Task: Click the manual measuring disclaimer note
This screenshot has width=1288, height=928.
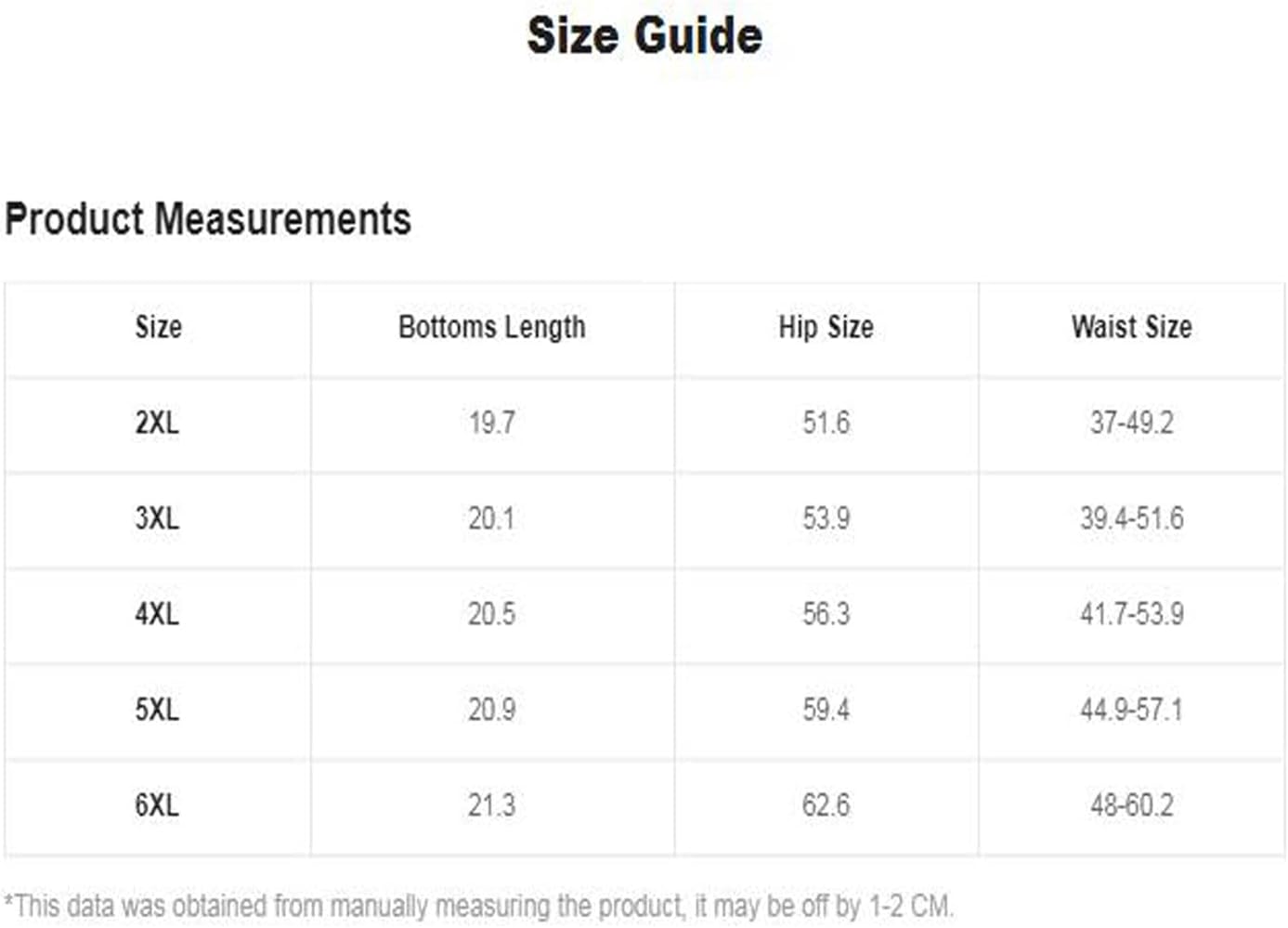Action: pyautogui.click(x=479, y=906)
